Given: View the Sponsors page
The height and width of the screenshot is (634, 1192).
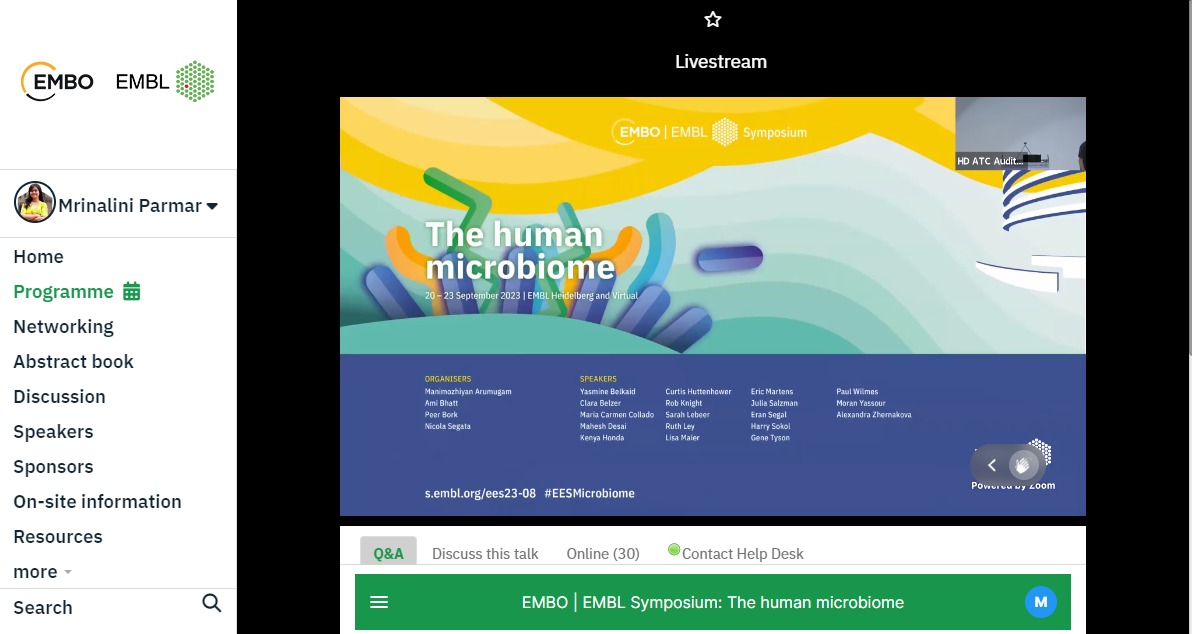Looking at the screenshot, I should [53, 467].
